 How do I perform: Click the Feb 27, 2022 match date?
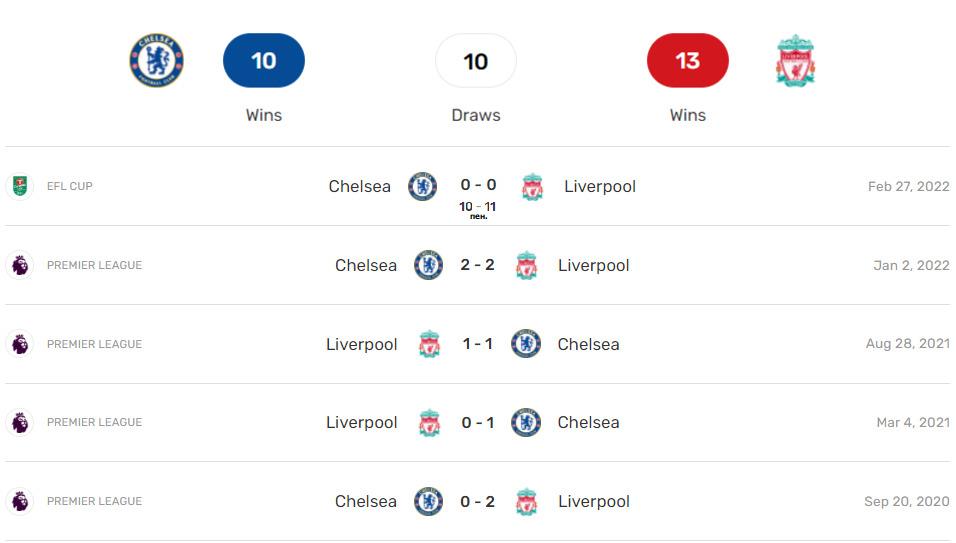click(908, 186)
